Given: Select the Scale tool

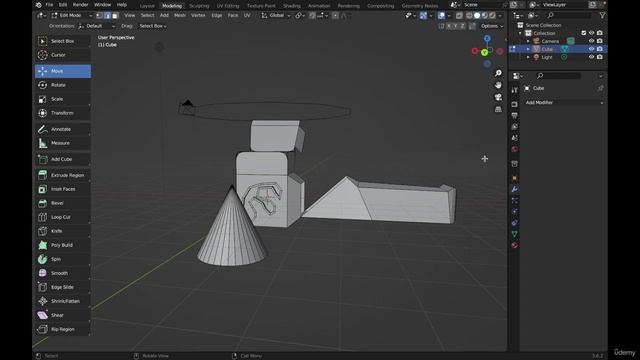Looking at the screenshot, I should coord(63,99).
